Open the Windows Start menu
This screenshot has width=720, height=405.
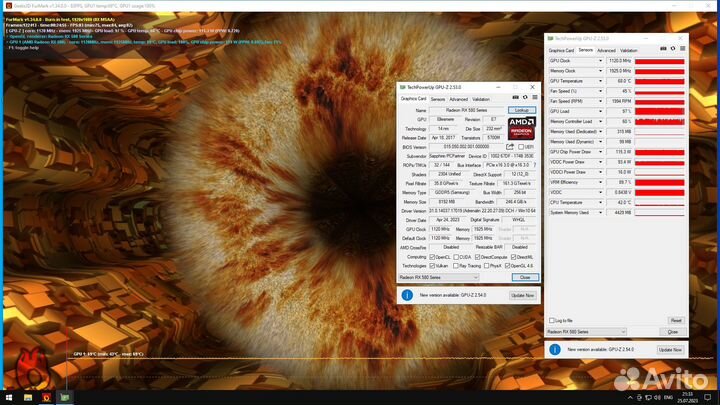pyautogui.click(x=9, y=397)
